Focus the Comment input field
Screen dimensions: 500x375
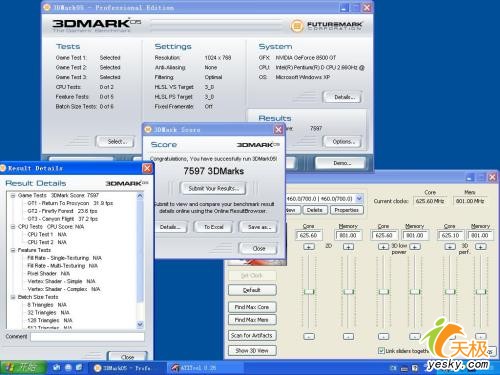click(x=87, y=337)
